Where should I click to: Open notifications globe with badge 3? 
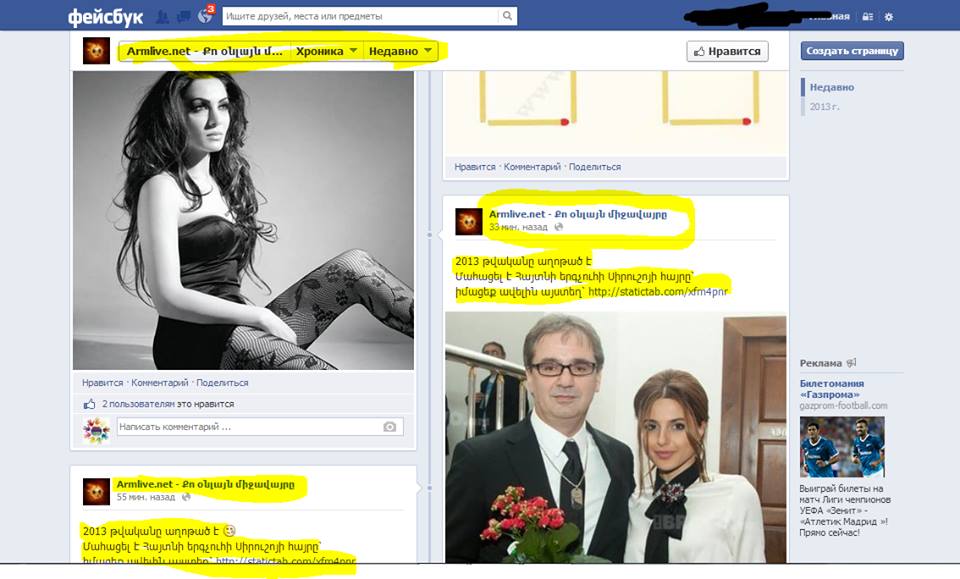pos(205,16)
